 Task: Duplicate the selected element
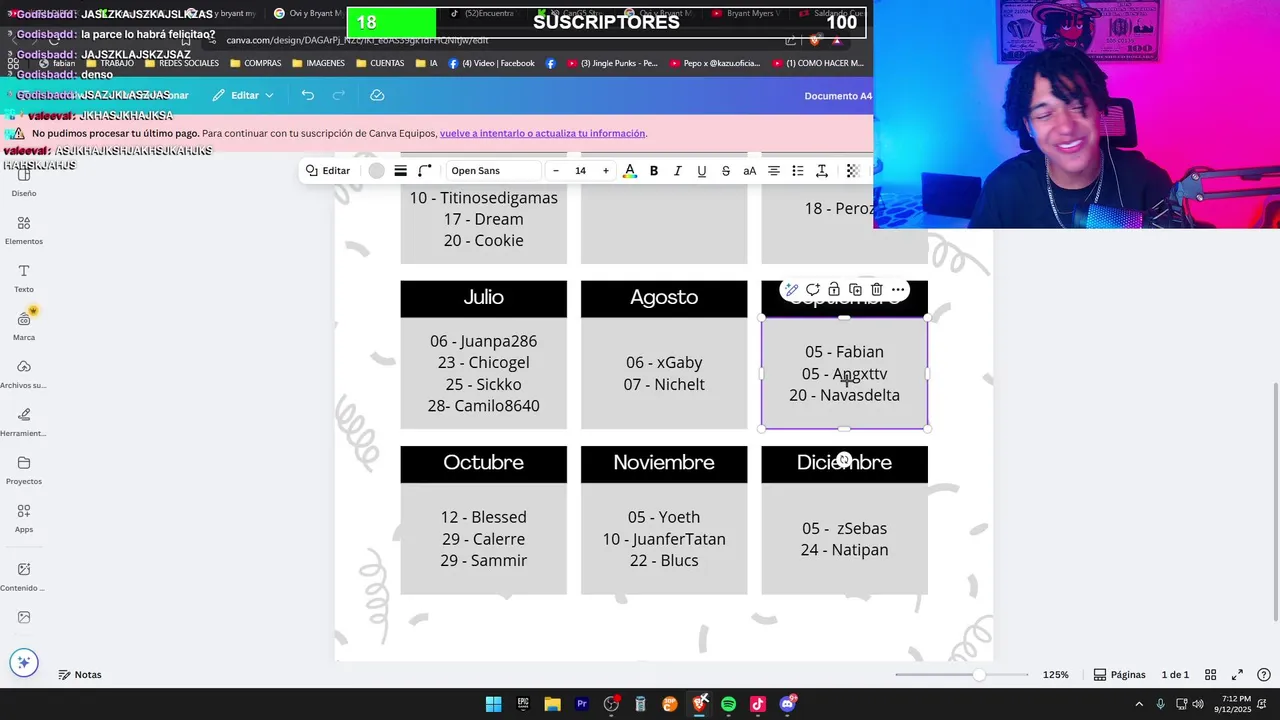tap(855, 290)
